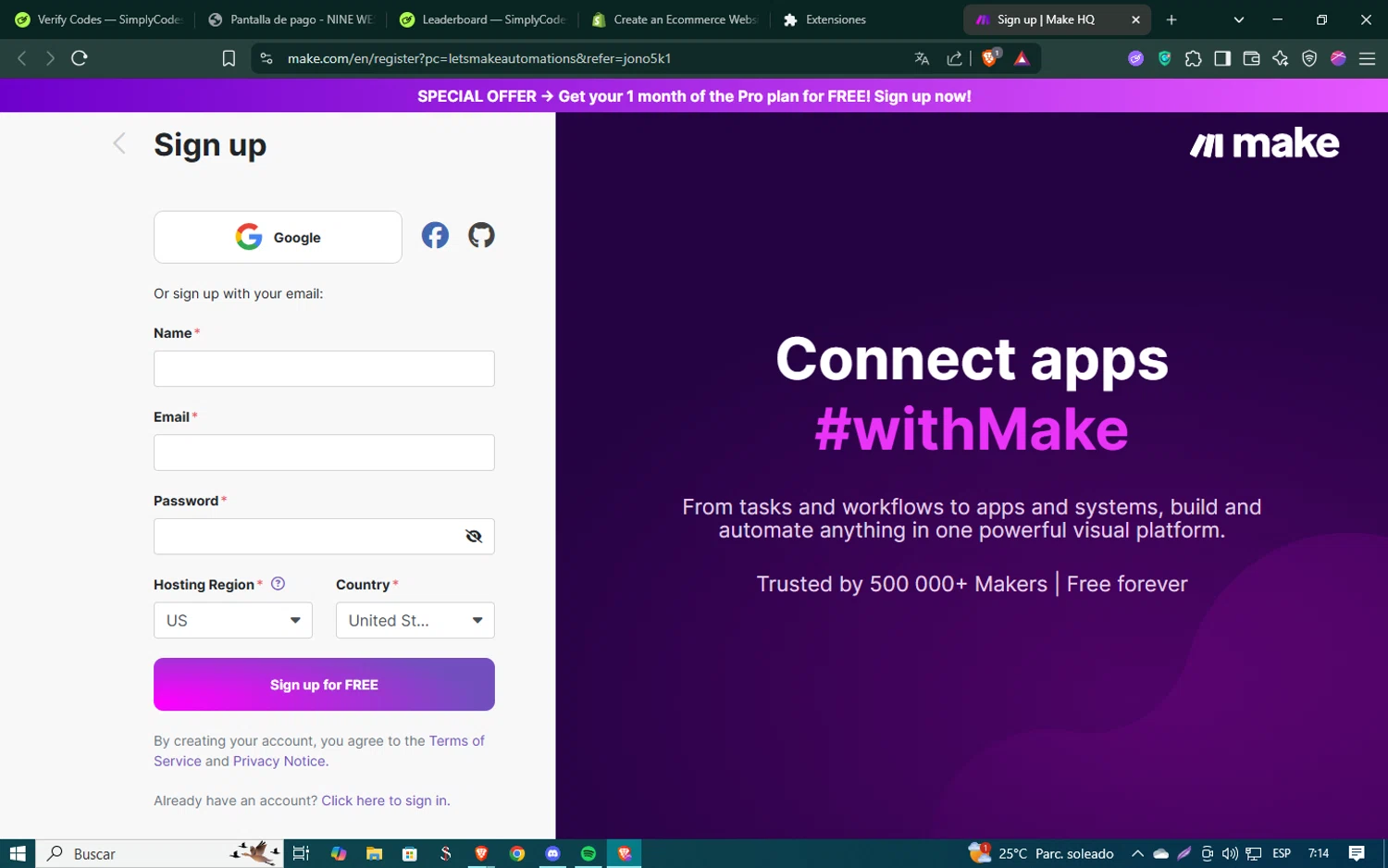Viewport: 1388px width, 868px height.
Task: Open the notifications center icon
Action: [x=1357, y=853]
